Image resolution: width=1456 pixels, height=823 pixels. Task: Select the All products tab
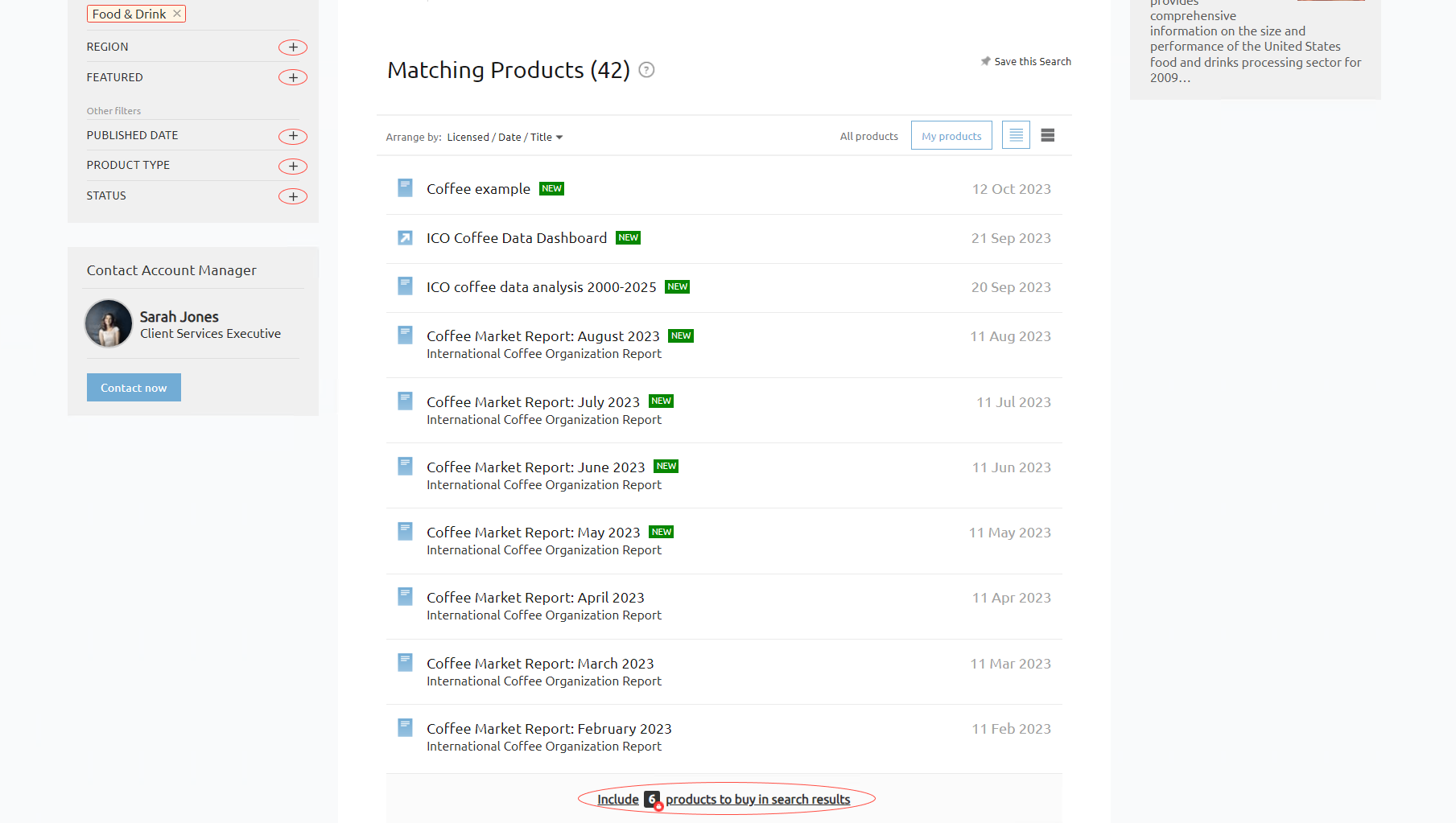[868, 137]
